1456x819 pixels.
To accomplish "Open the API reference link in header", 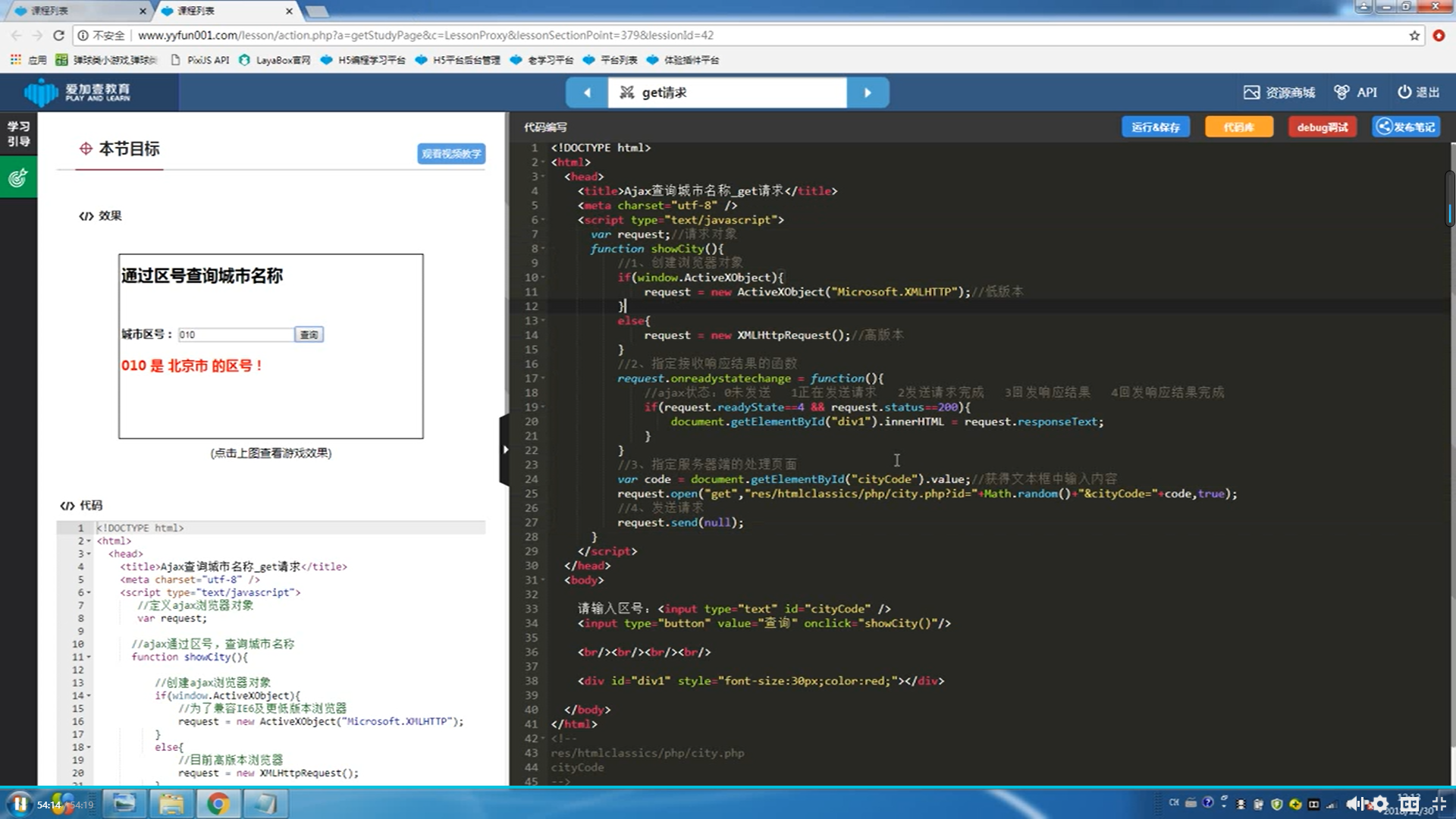I will pos(1356,93).
